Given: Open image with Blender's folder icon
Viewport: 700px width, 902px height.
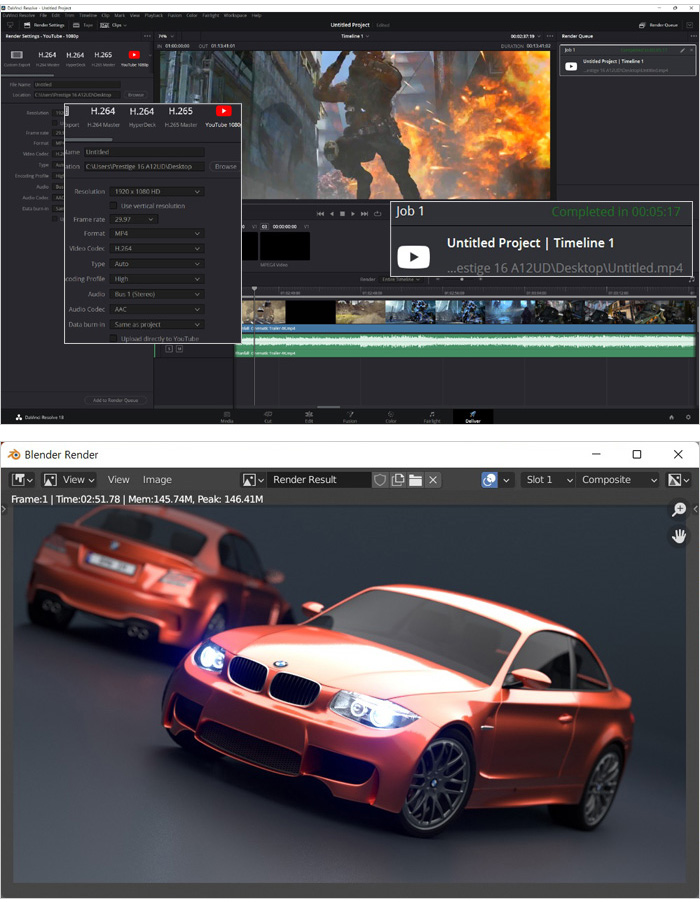Looking at the screenshot, I should [x=415, y=480].
